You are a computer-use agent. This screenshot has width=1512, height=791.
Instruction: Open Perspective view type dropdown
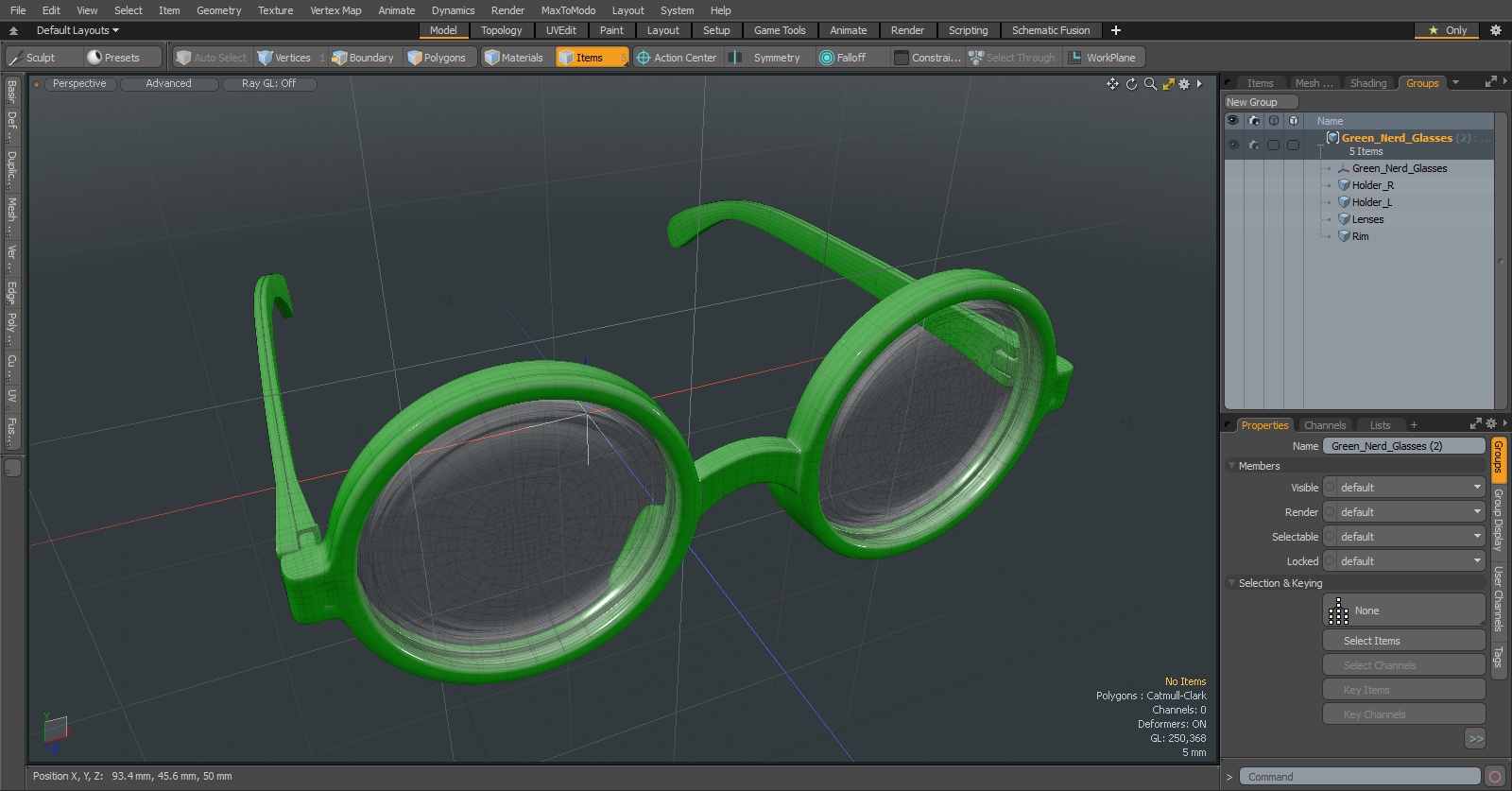point(79,84)
